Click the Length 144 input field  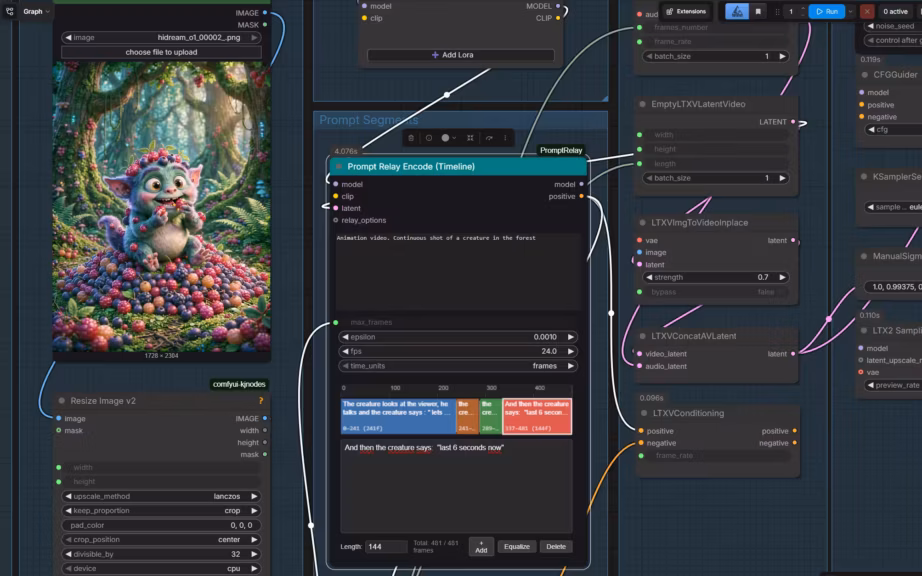click(386, 547)
